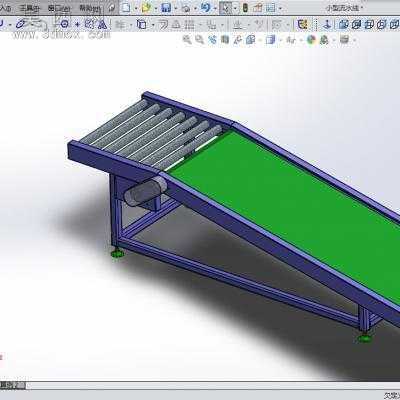Click the View Orientation icon in heads-up toolbar

(250, 40)
